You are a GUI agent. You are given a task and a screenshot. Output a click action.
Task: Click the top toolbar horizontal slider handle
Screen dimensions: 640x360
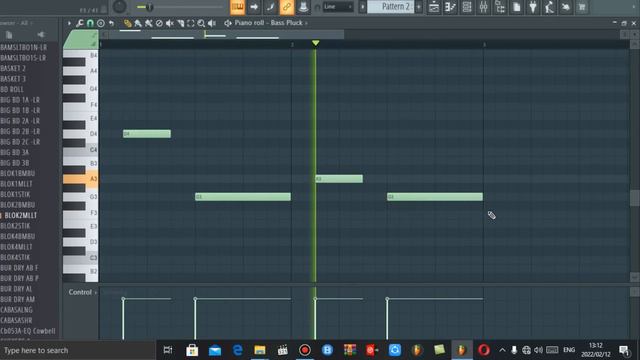[149, 7]
